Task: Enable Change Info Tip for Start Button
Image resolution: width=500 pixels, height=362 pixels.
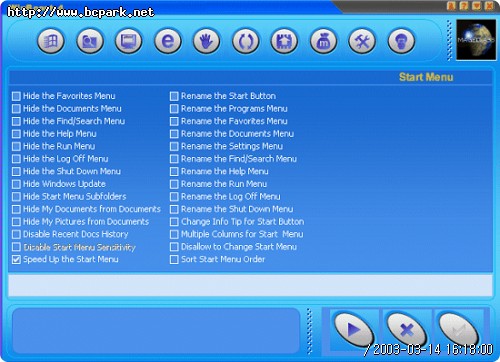Action: (174, 222)
